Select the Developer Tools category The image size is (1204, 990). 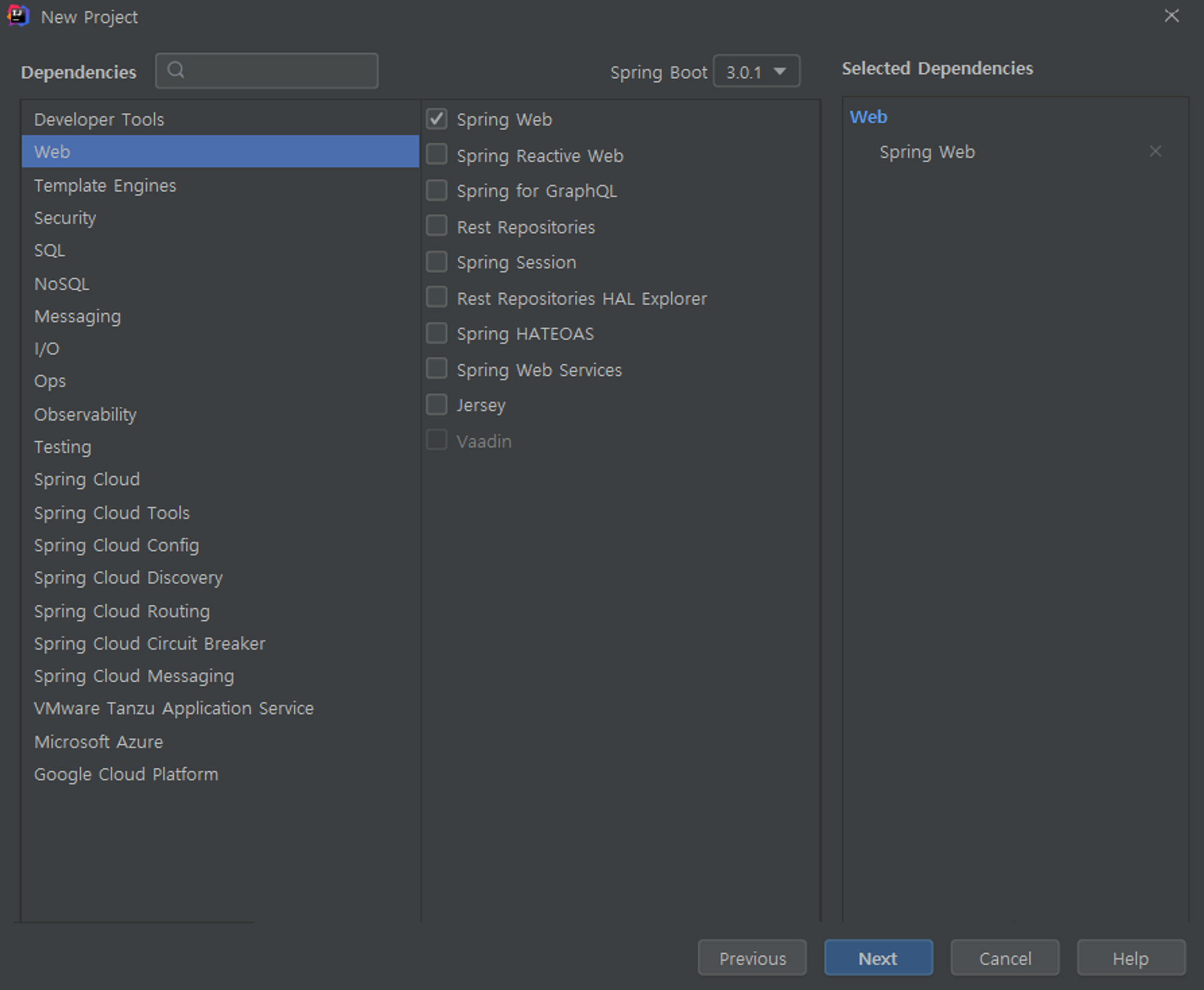pyautogui.click(x=99, y=119)
